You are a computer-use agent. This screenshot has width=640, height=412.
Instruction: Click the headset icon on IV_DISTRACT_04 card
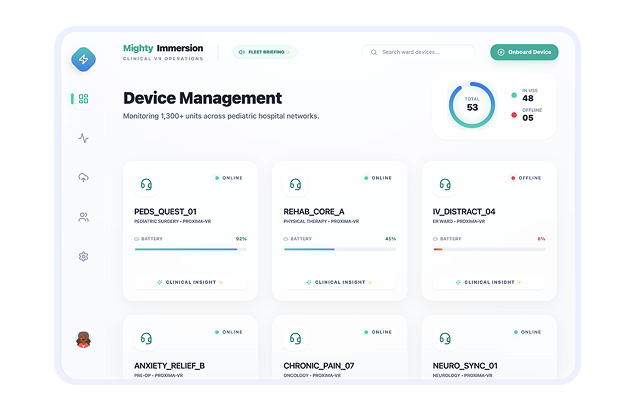click(x=445, y=184)
